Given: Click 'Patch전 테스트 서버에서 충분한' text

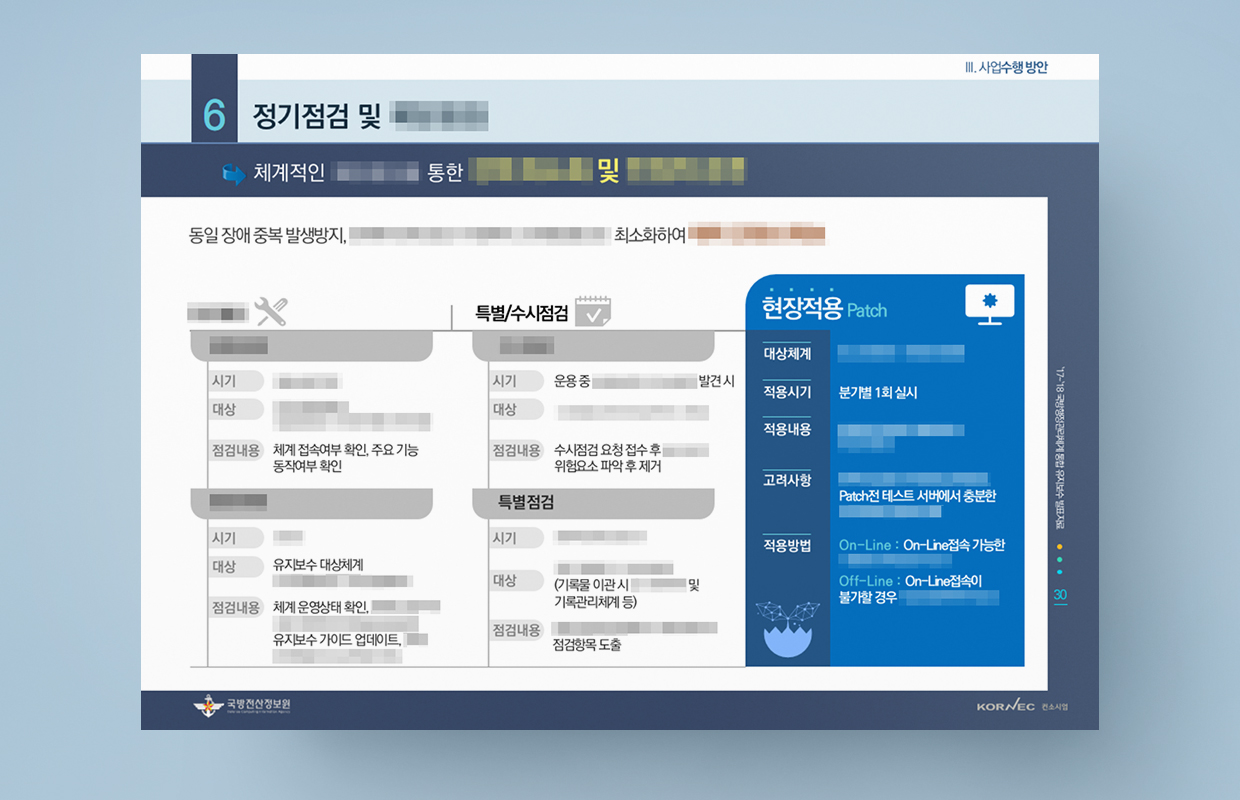Looking at the screenshot, I should pos(917,496).
